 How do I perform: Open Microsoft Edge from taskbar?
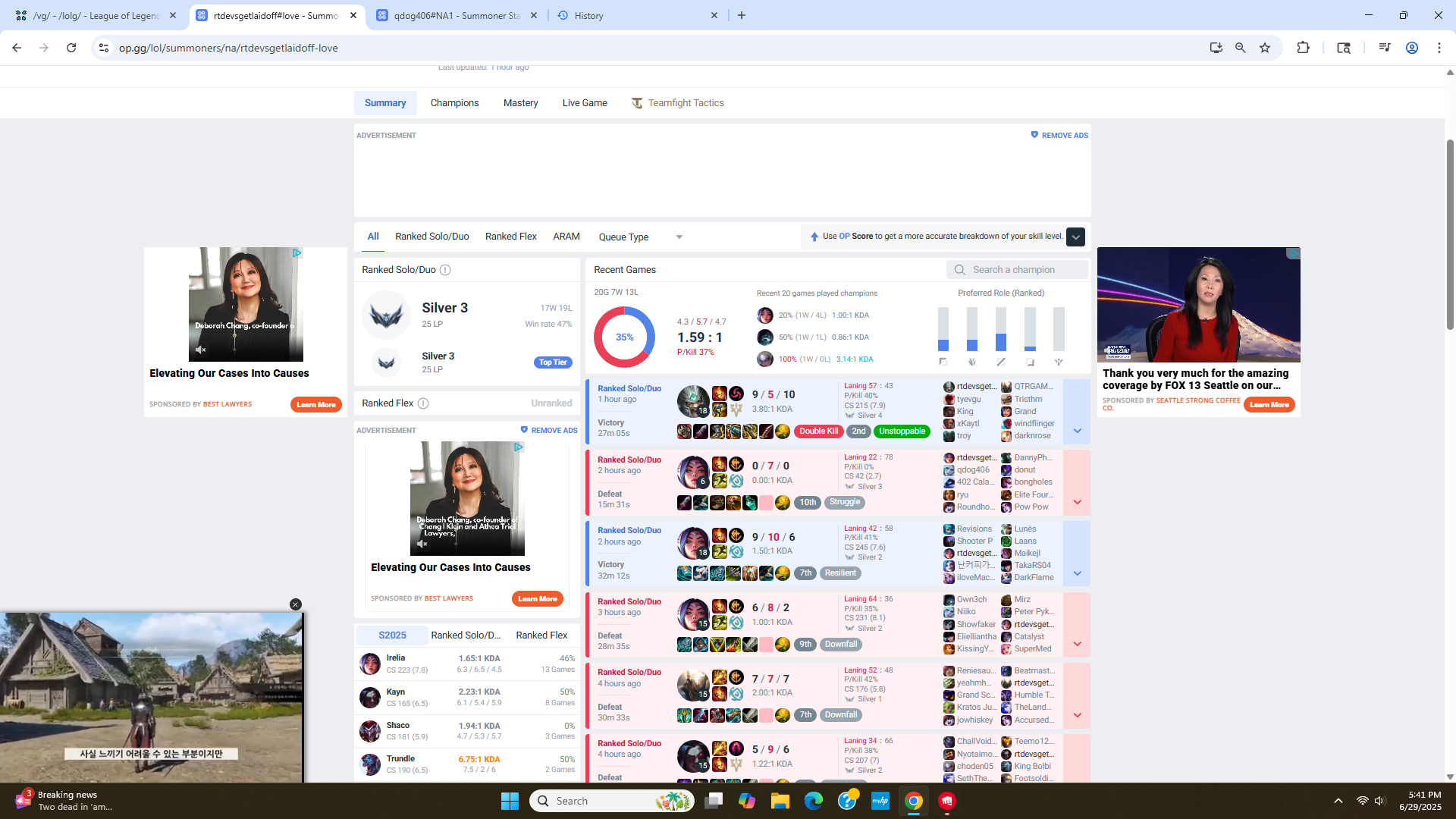click(814, 801)
